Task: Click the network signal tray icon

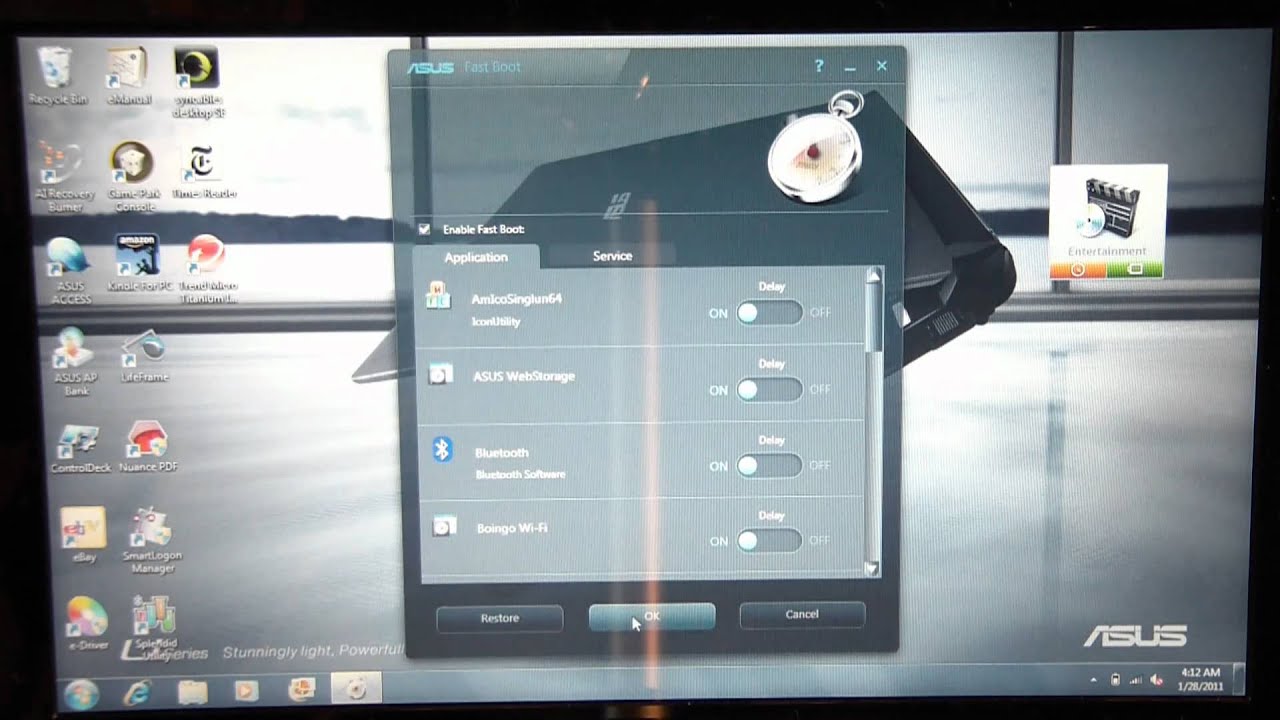Action: coord(1136,680)
